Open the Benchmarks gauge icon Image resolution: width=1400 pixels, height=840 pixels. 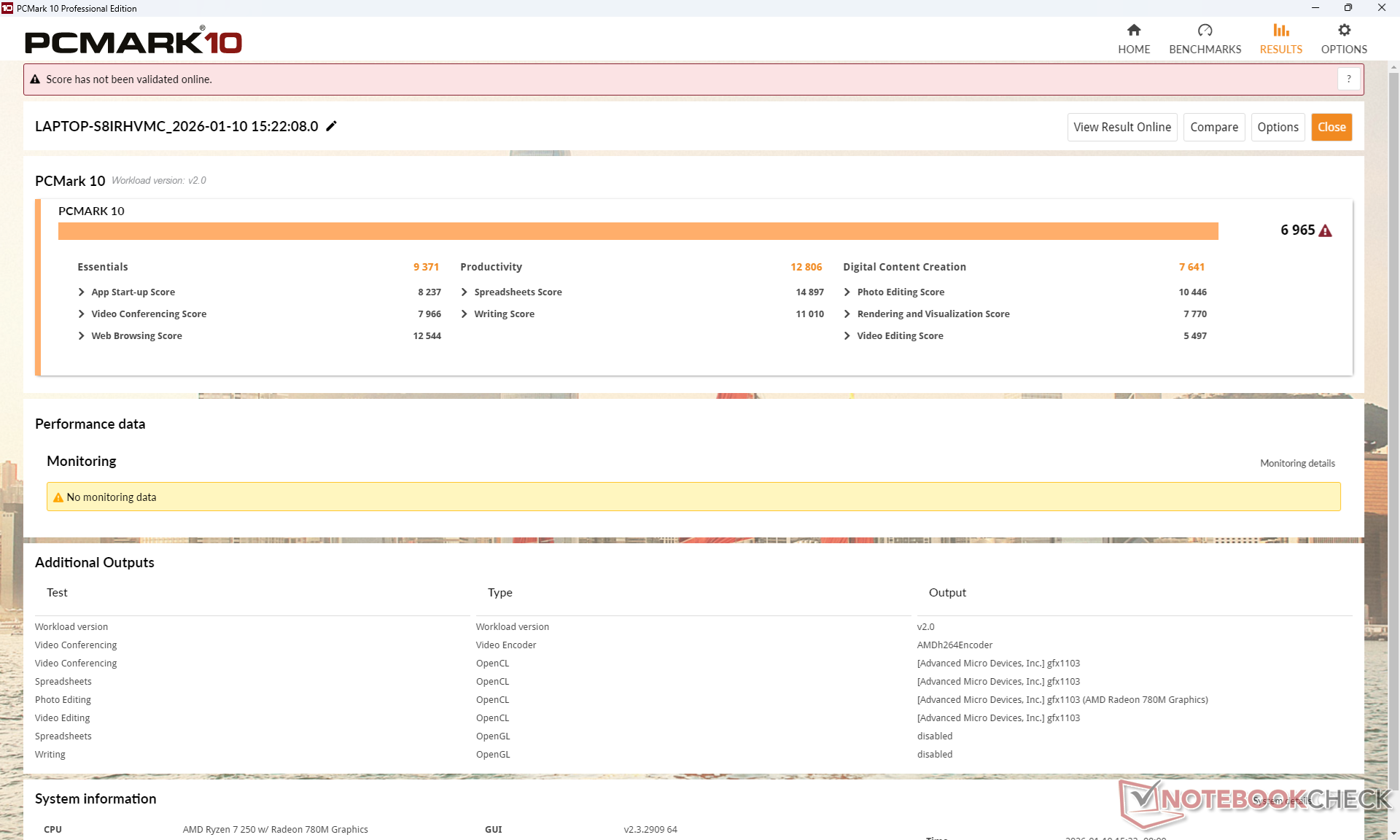click(x=1205, y=31)
